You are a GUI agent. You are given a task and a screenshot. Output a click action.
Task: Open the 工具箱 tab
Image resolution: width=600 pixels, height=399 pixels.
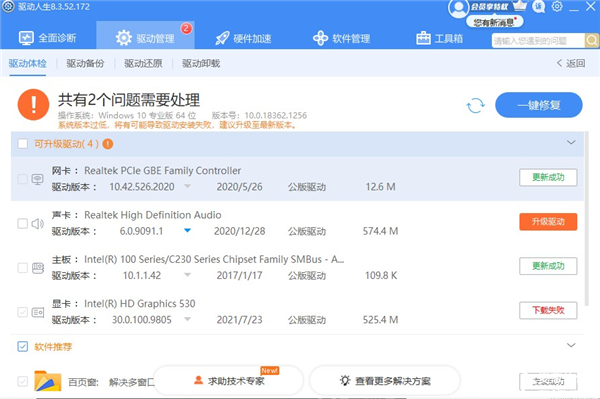pos(439,39)
